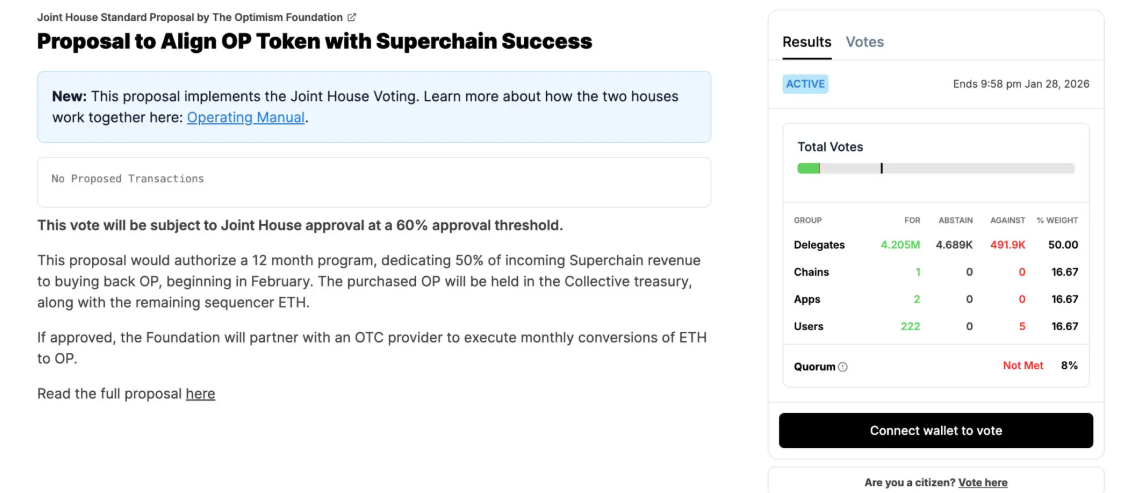Viewport: 1126px width, 493px height.
Task: Click the Delegates AGAINST value 491.9K
Action: [x=1007, y=245]
